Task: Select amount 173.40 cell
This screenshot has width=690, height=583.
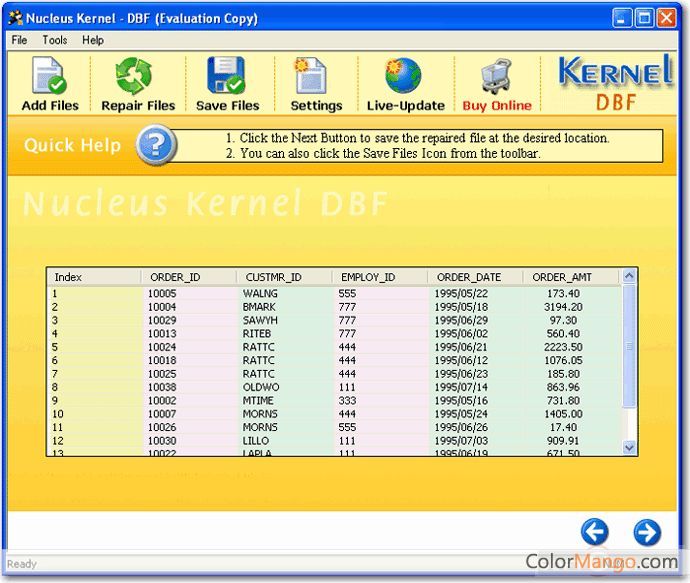Action: point(563,293)
